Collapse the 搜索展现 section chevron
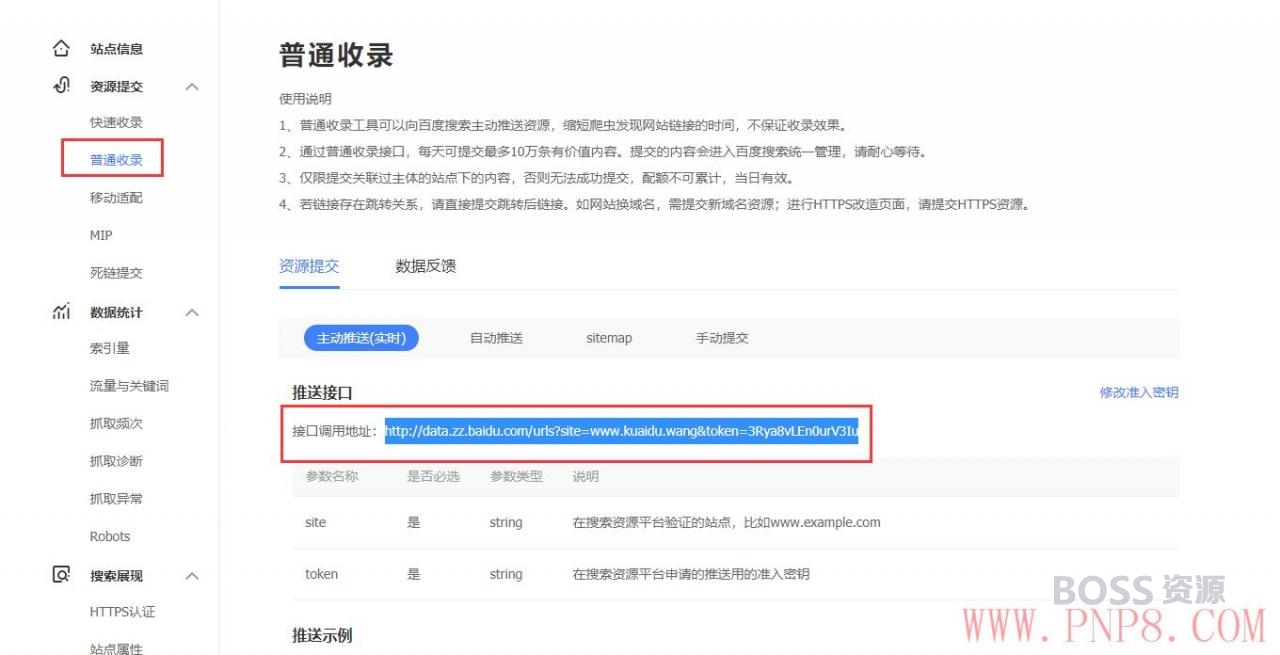 point(192,576)
